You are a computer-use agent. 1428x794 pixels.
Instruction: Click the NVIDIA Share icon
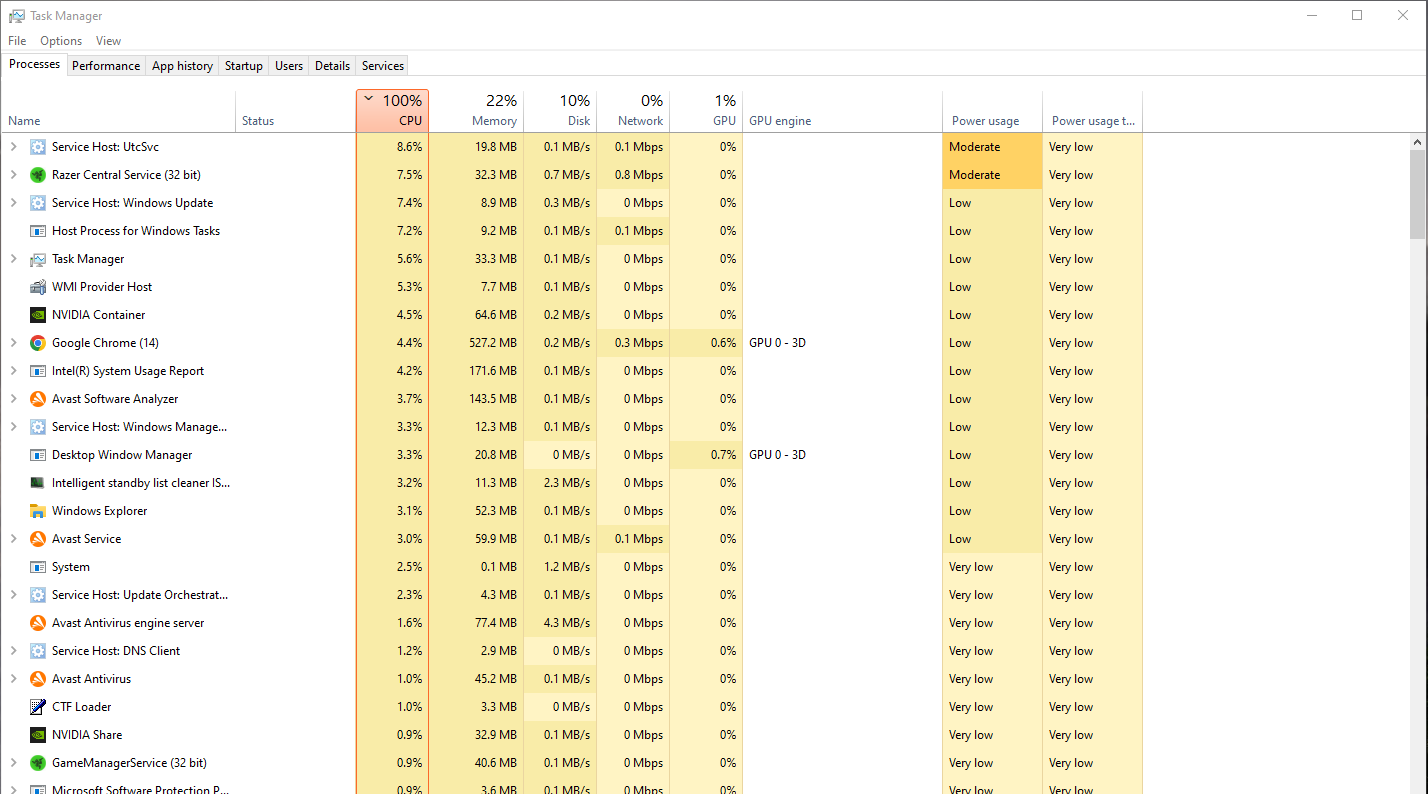coord(38,735)
